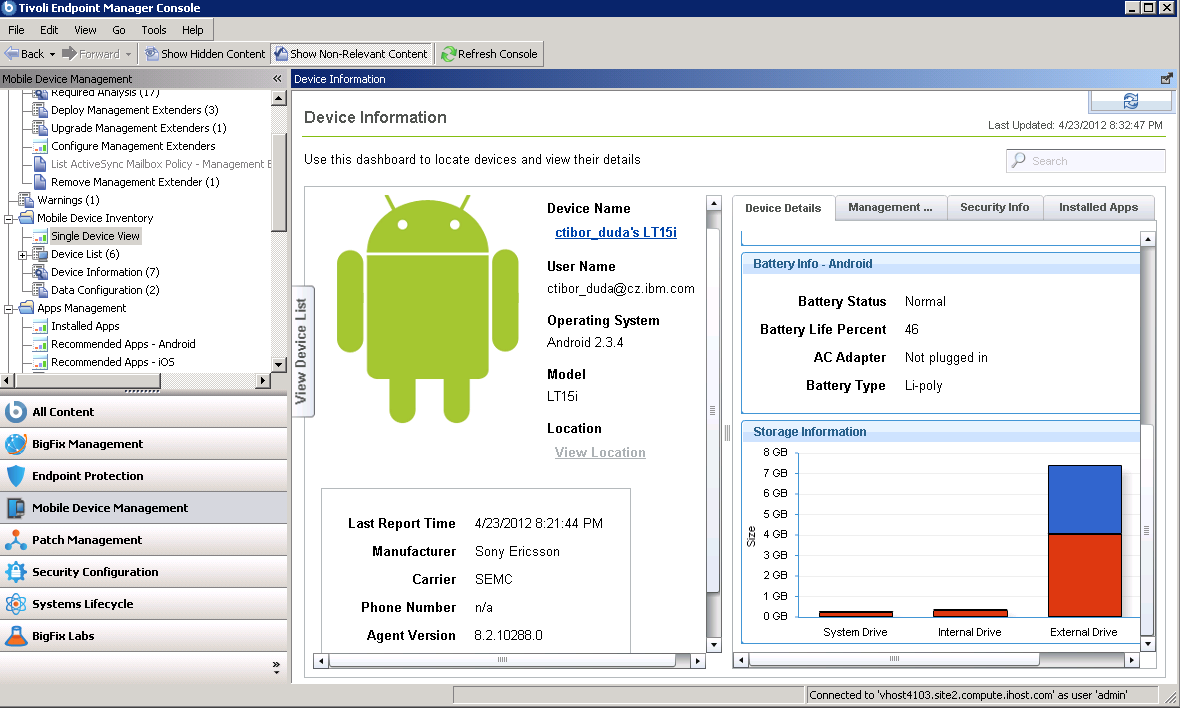
Task: Switch to the Device Details tab
Action: [x=783, y=208]
